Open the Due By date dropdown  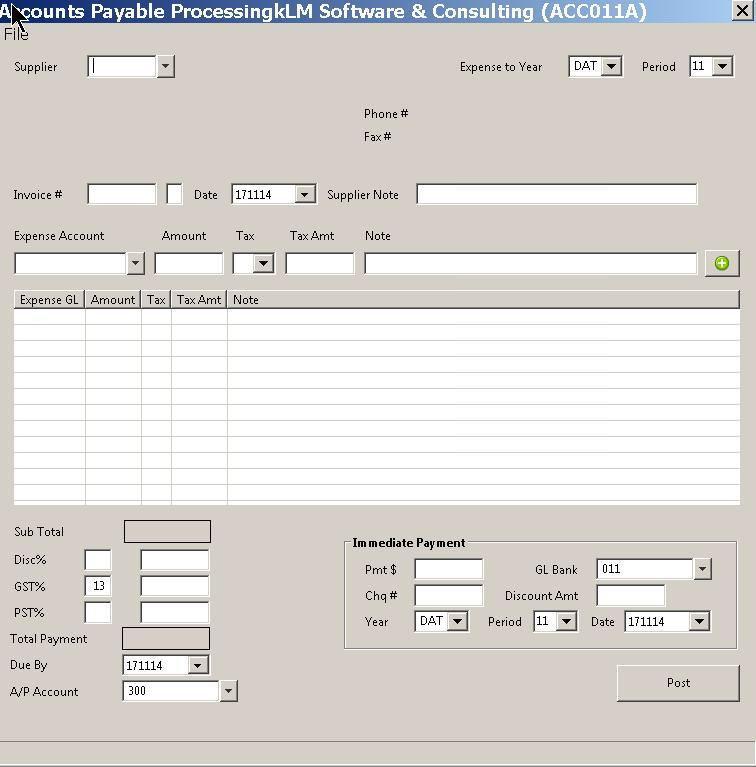pyautogui.click(x=198, y=665)
